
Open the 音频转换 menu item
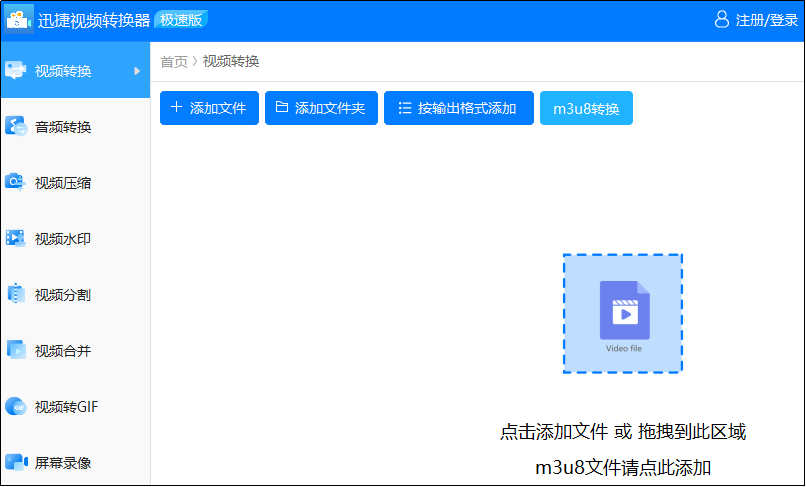(x=76, y=127)
